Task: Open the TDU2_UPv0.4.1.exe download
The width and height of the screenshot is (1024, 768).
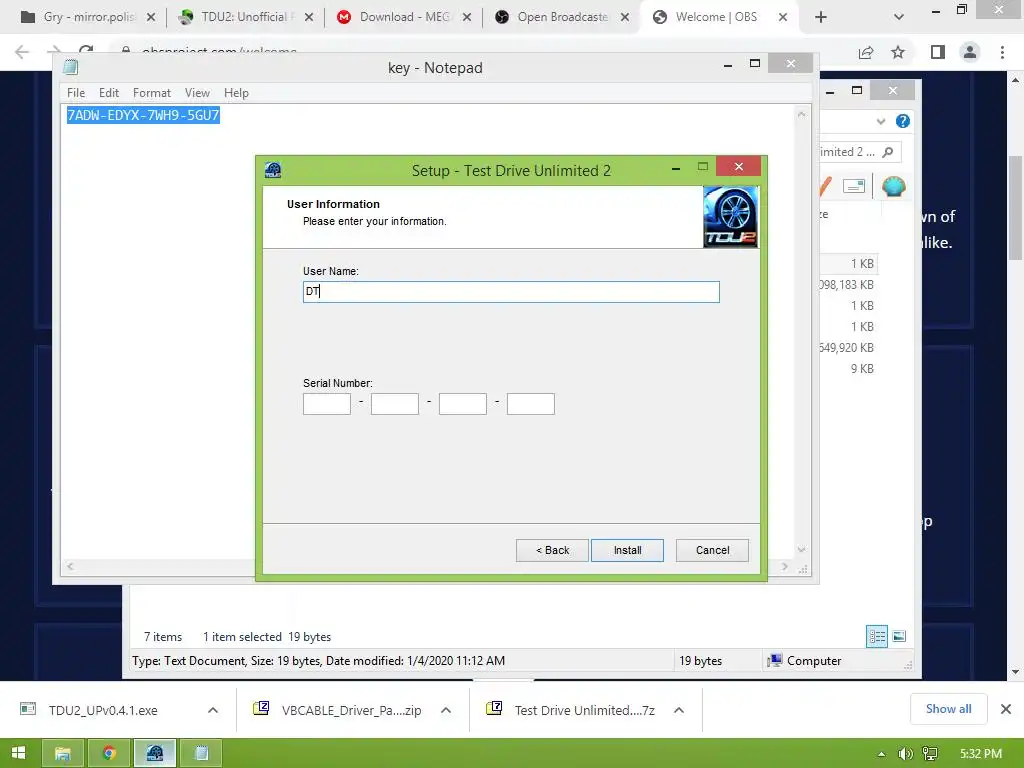Action: (103, 710)
